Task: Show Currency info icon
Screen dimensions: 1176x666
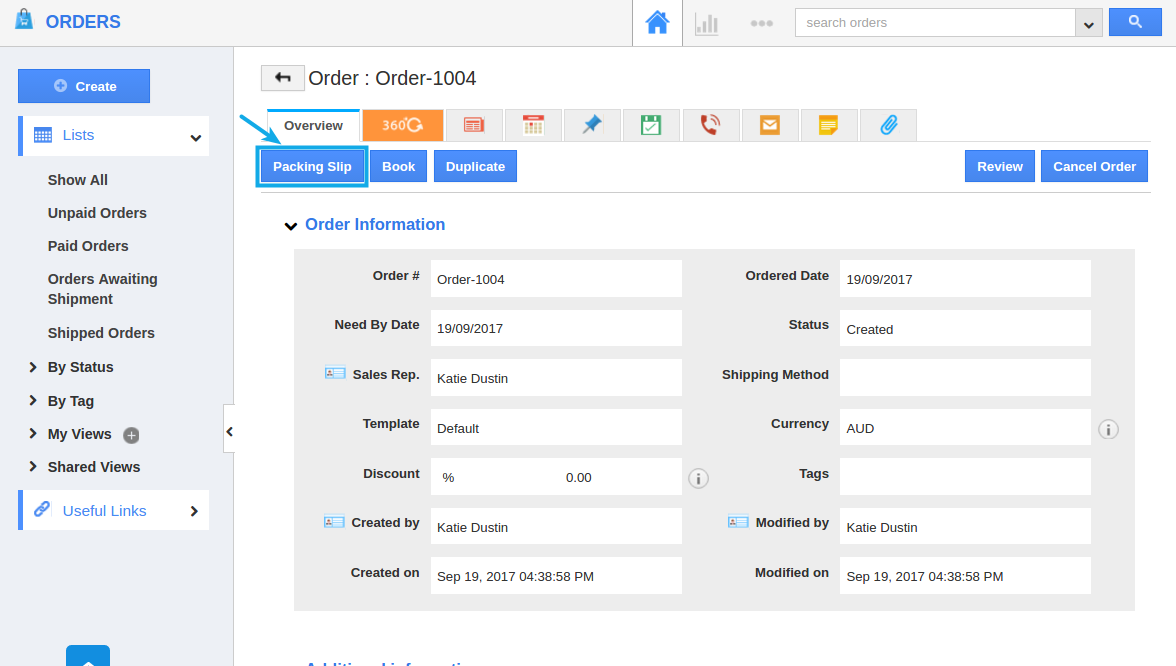Action: pyautogui.click(x=1108, y=429)
